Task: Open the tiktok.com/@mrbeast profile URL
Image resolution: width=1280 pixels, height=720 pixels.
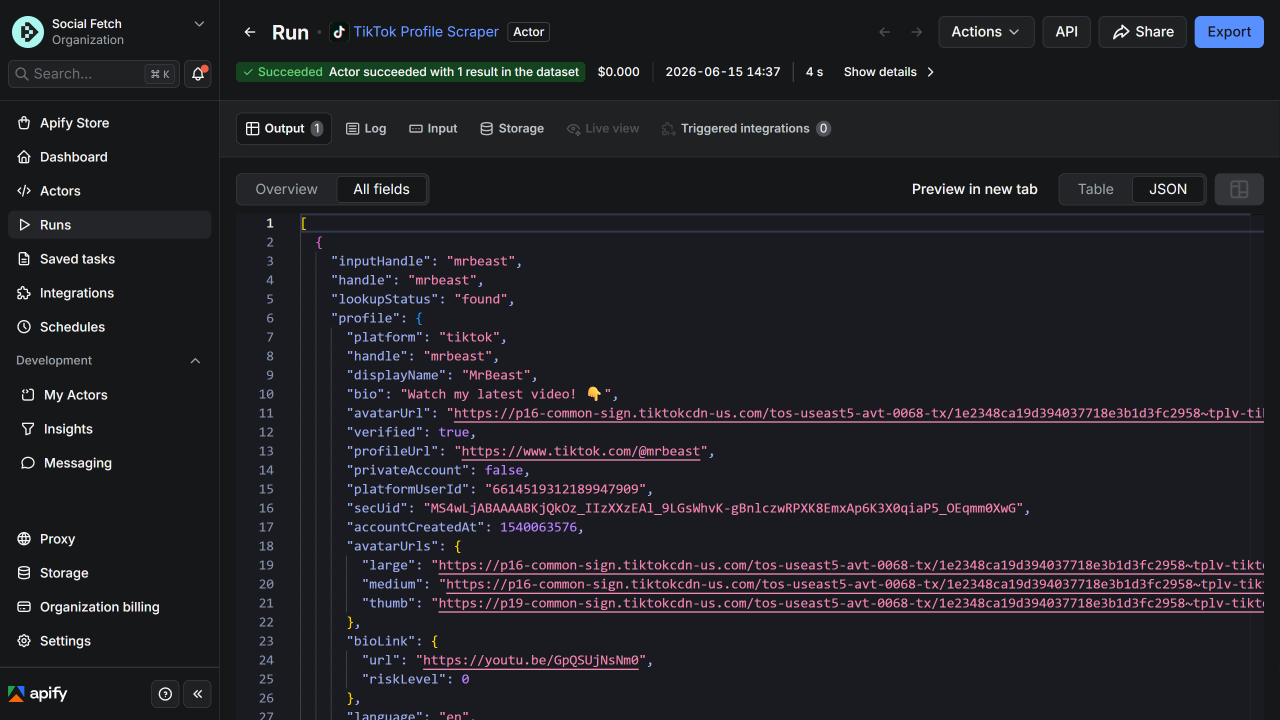Action: [581, 451]
